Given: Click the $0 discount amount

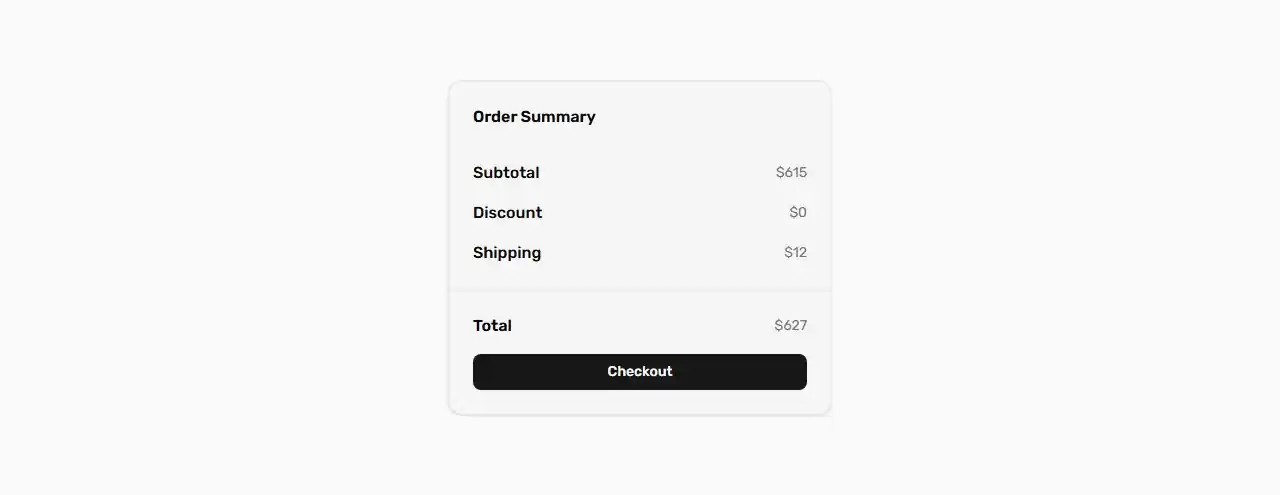Looking at the screenshot, I should [x=798, y=213].
